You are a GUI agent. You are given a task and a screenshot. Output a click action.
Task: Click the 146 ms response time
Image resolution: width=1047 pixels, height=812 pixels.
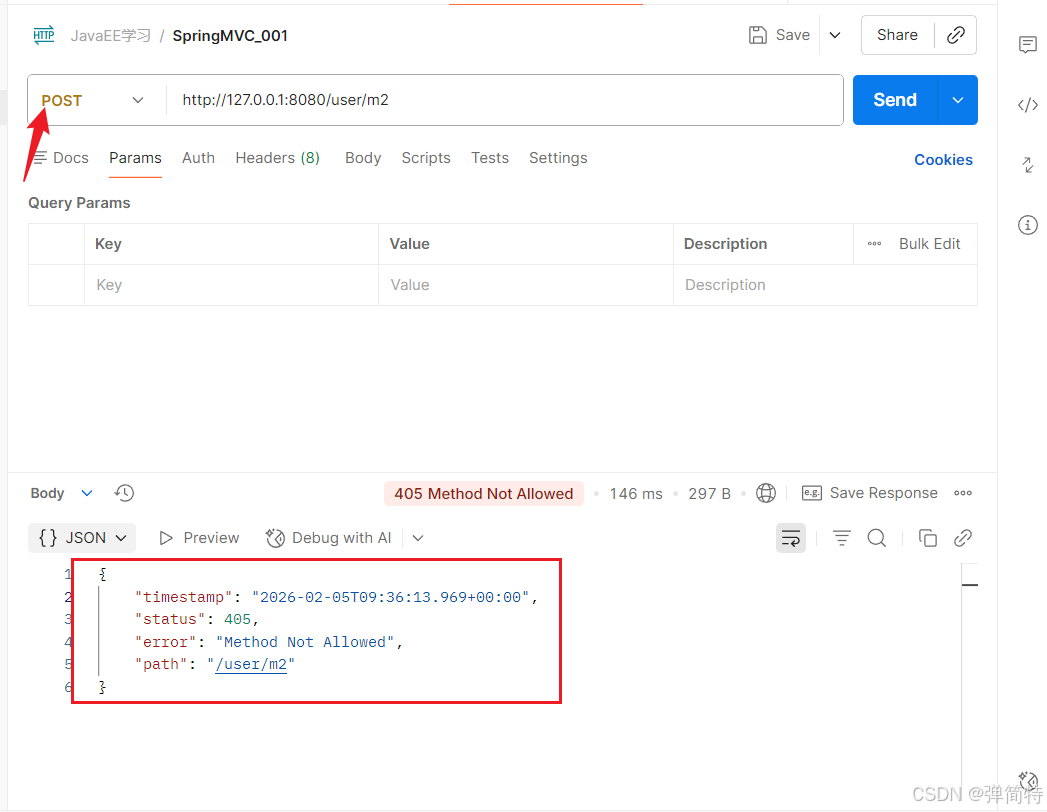coord(636,493)
